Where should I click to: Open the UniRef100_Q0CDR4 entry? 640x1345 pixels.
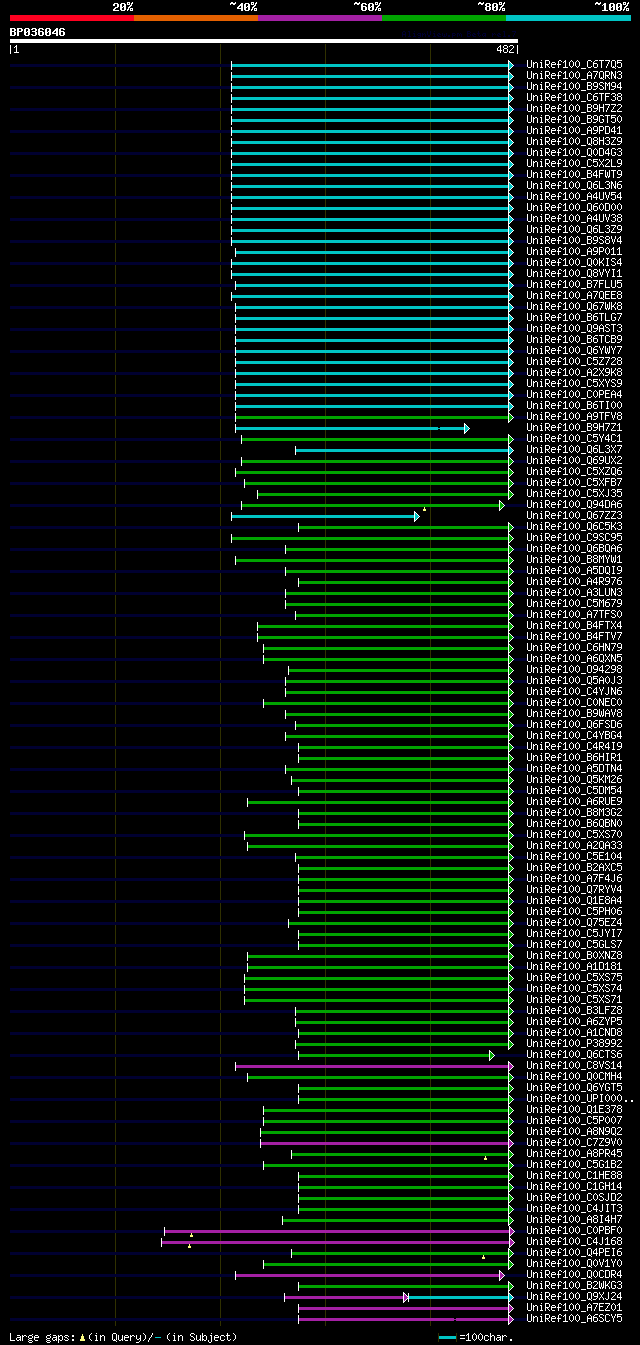point(574,1274)
